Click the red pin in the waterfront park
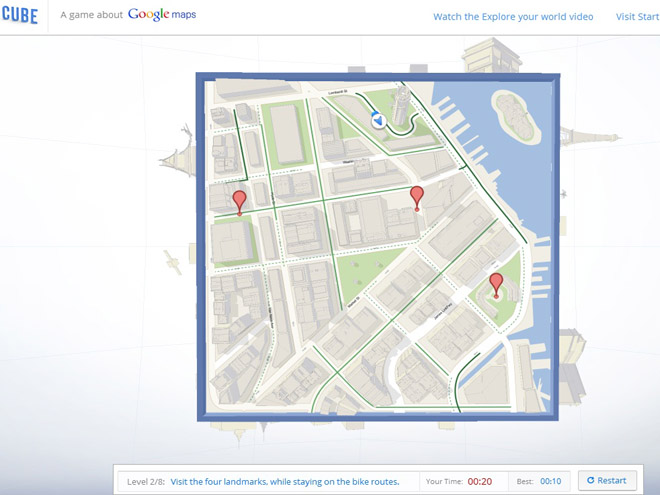The width and height of the screenshot is (660, 495). pos(496,284)
